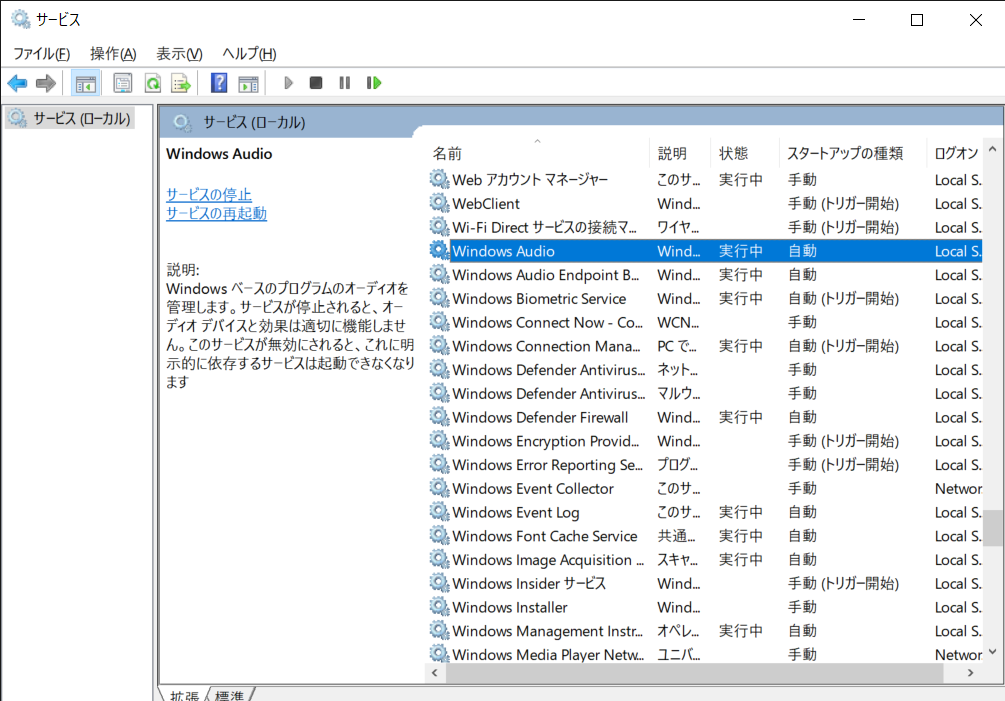Click gear icon beside Windows Insider サービス
The width and height of the screenshot is (1005, 701).
coord(439,582)
